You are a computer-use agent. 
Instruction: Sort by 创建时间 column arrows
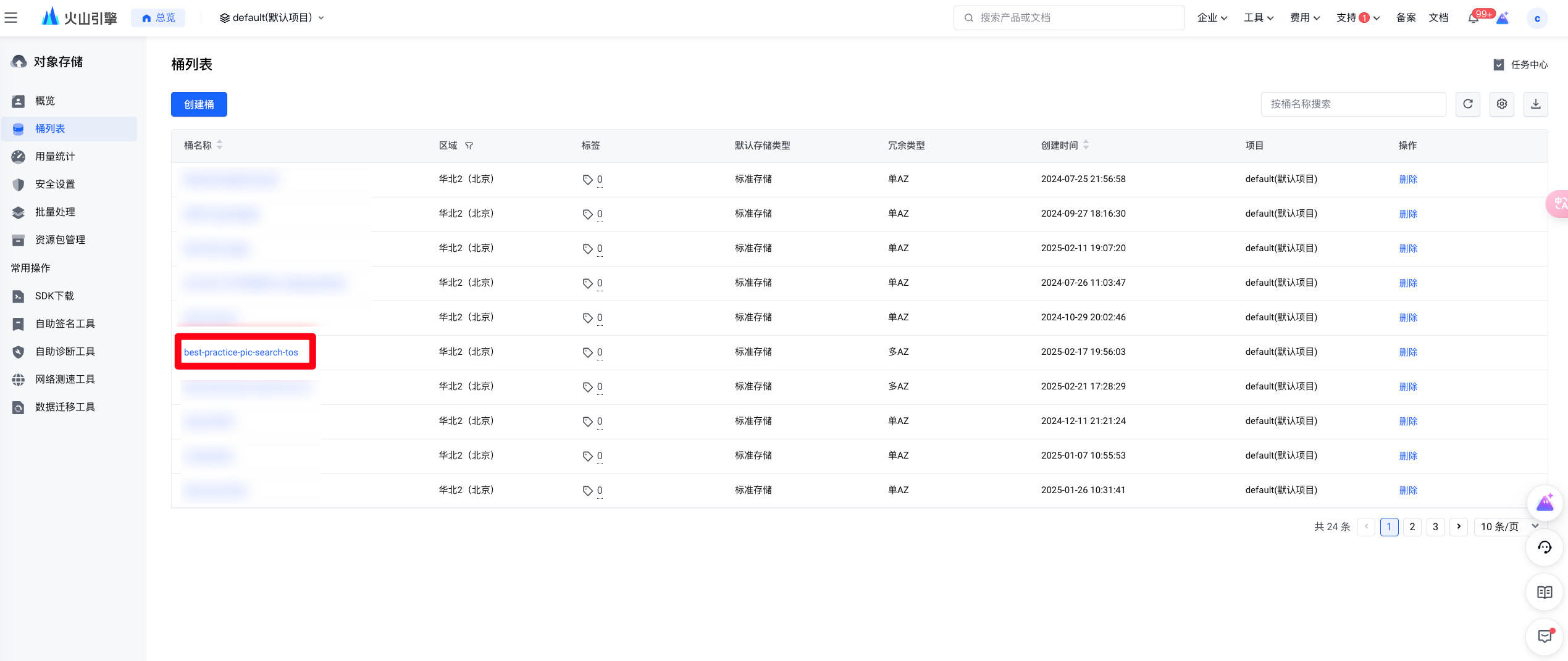tap(1086, 145)
